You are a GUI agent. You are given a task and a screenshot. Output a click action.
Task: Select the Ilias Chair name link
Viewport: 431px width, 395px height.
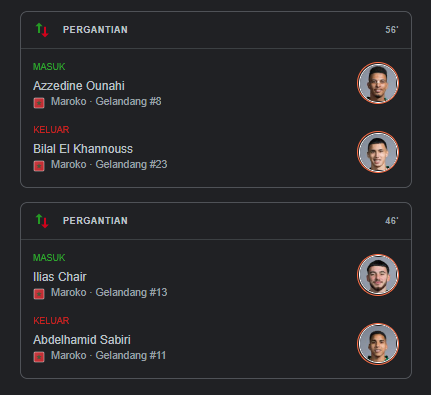[60, 277]
